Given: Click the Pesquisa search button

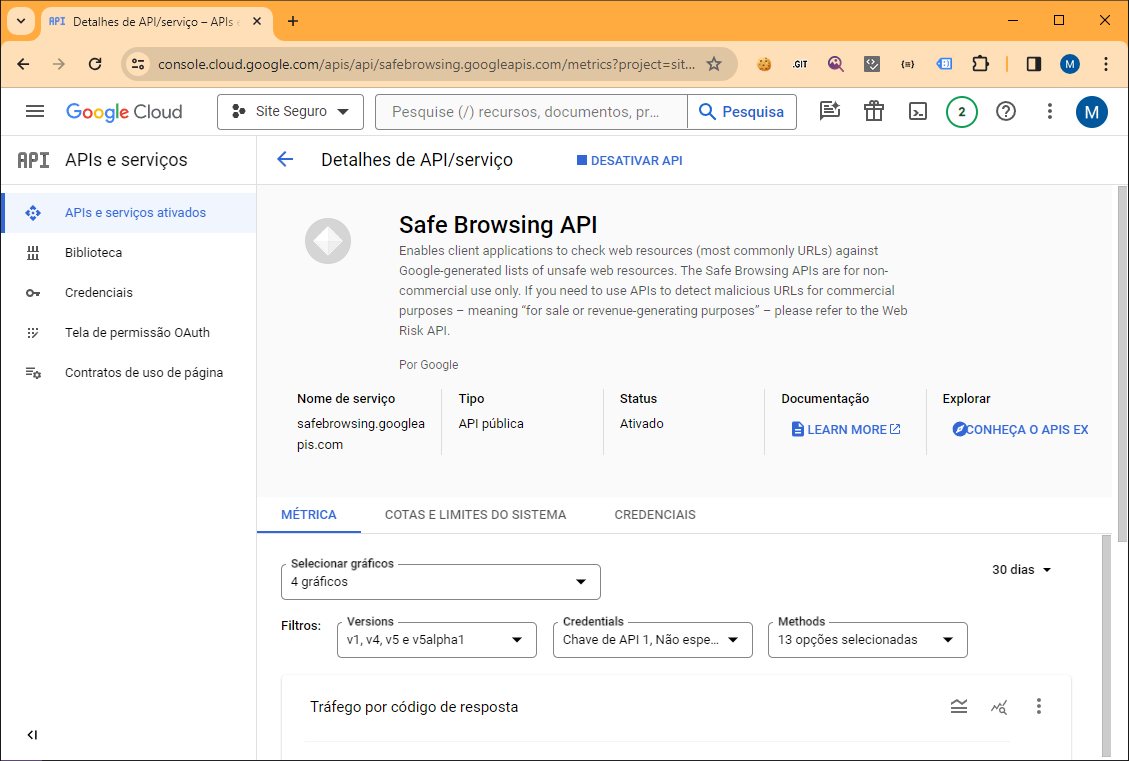Looking at the screenshot, I should 742,112.
